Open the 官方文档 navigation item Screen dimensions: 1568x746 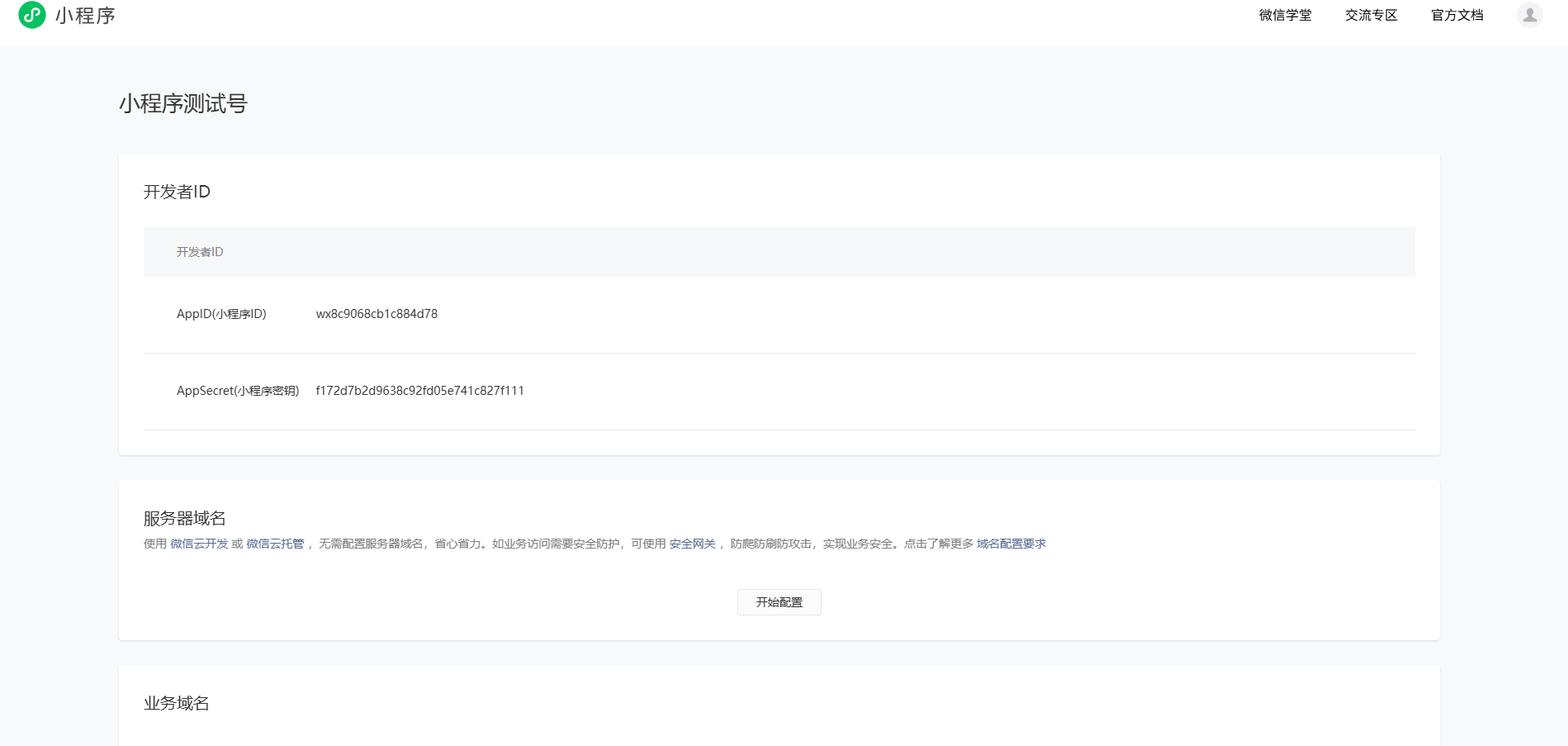[1457, 15]
